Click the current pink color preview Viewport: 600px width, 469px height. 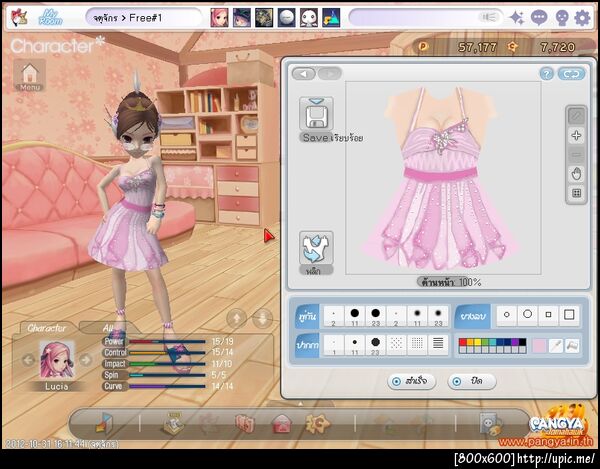click(539, 346)
